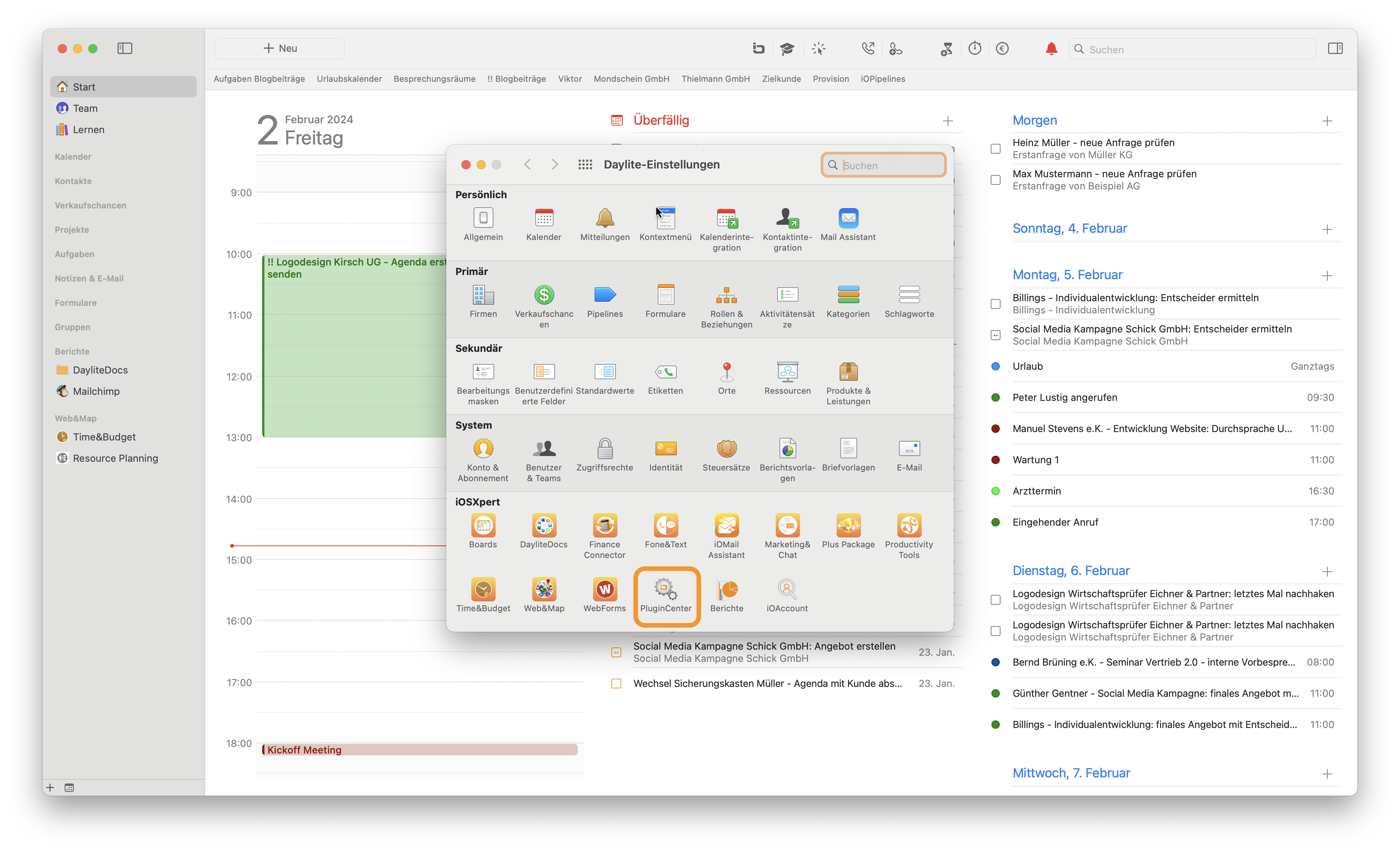Click the red notification bell in toolbar
Screen dimensions: 1400x852
tap(1051, 49)
